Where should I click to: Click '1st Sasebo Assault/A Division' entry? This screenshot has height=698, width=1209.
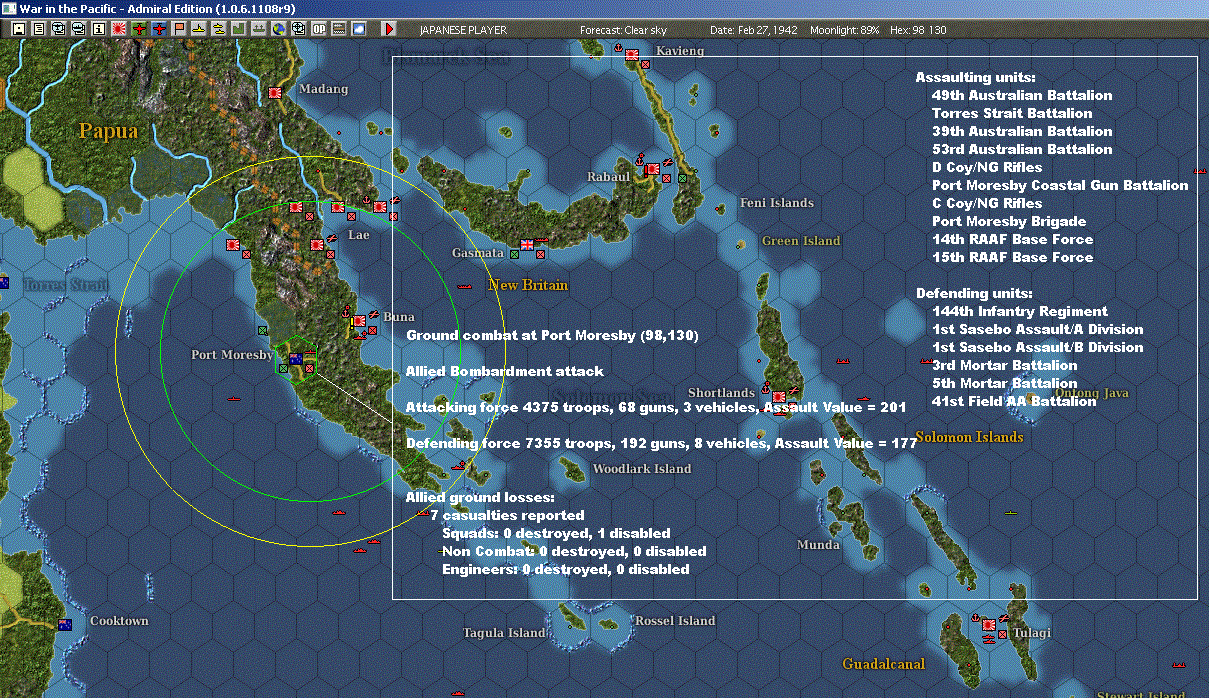pos(1037,329)
